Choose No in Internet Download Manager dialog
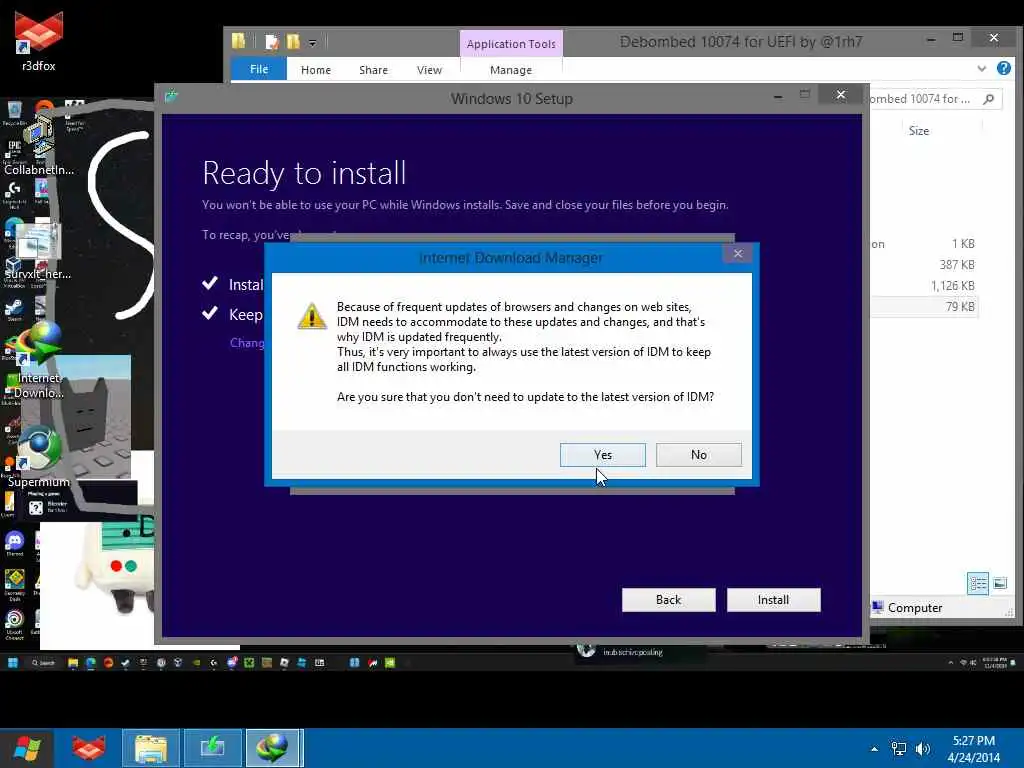 698,455
